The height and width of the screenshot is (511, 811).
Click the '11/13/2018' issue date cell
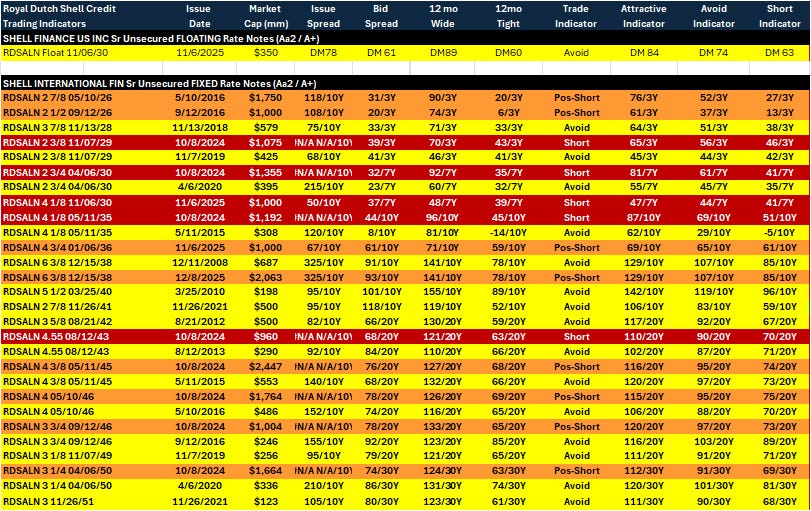(200, 128)
